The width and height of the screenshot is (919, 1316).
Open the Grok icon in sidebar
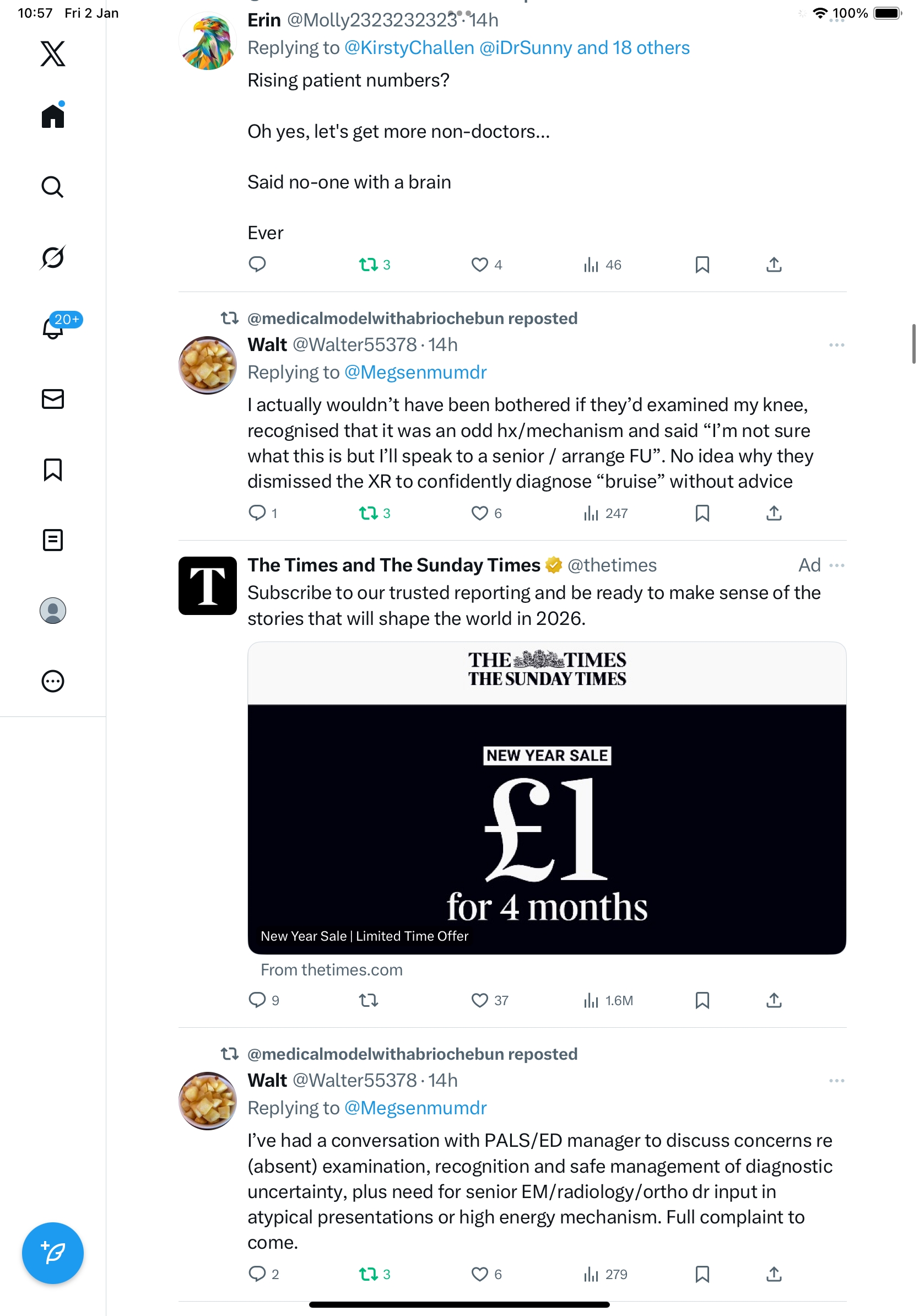[x=53, y=257]
